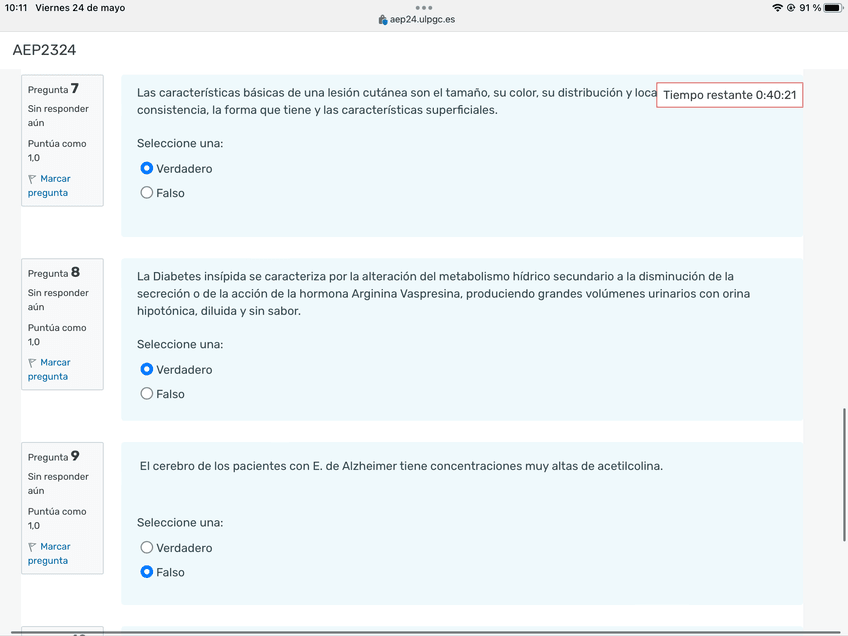Select Falso for question 9
The image size is (848, 636).
tap(147, 572)
